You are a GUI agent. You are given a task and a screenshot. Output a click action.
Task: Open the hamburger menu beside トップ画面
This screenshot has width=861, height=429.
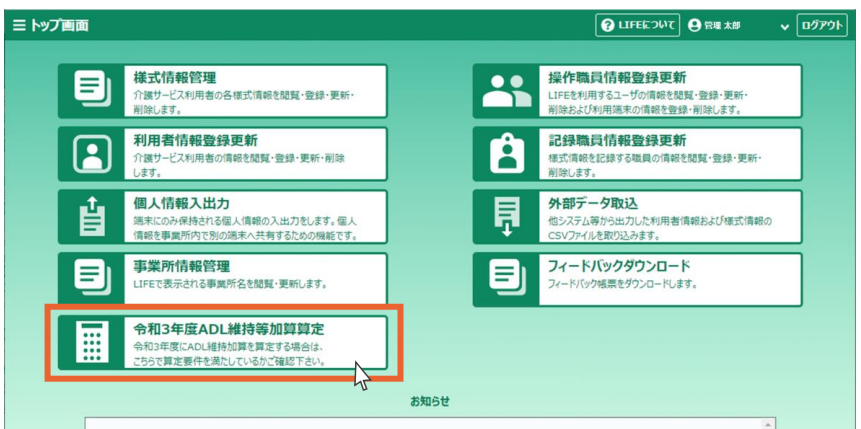[x=19, y=26]
